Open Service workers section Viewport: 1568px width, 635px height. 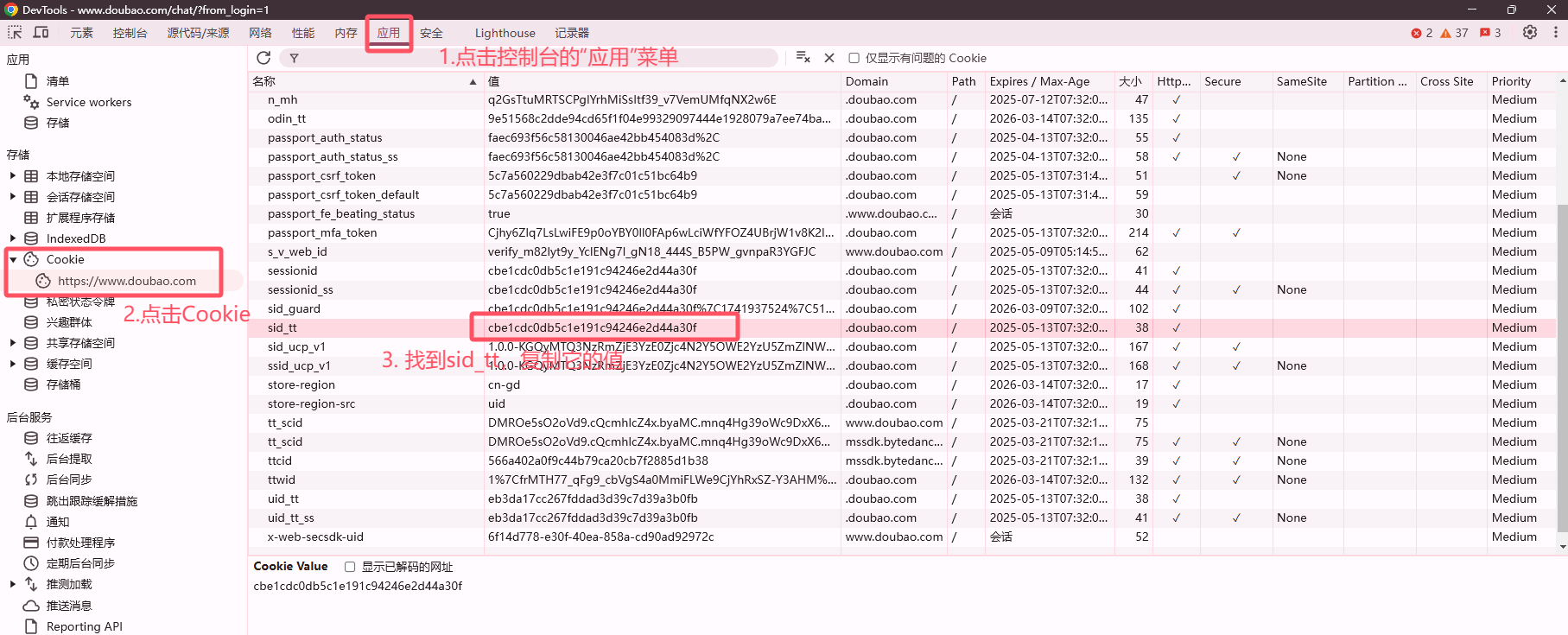click(89, 102)
